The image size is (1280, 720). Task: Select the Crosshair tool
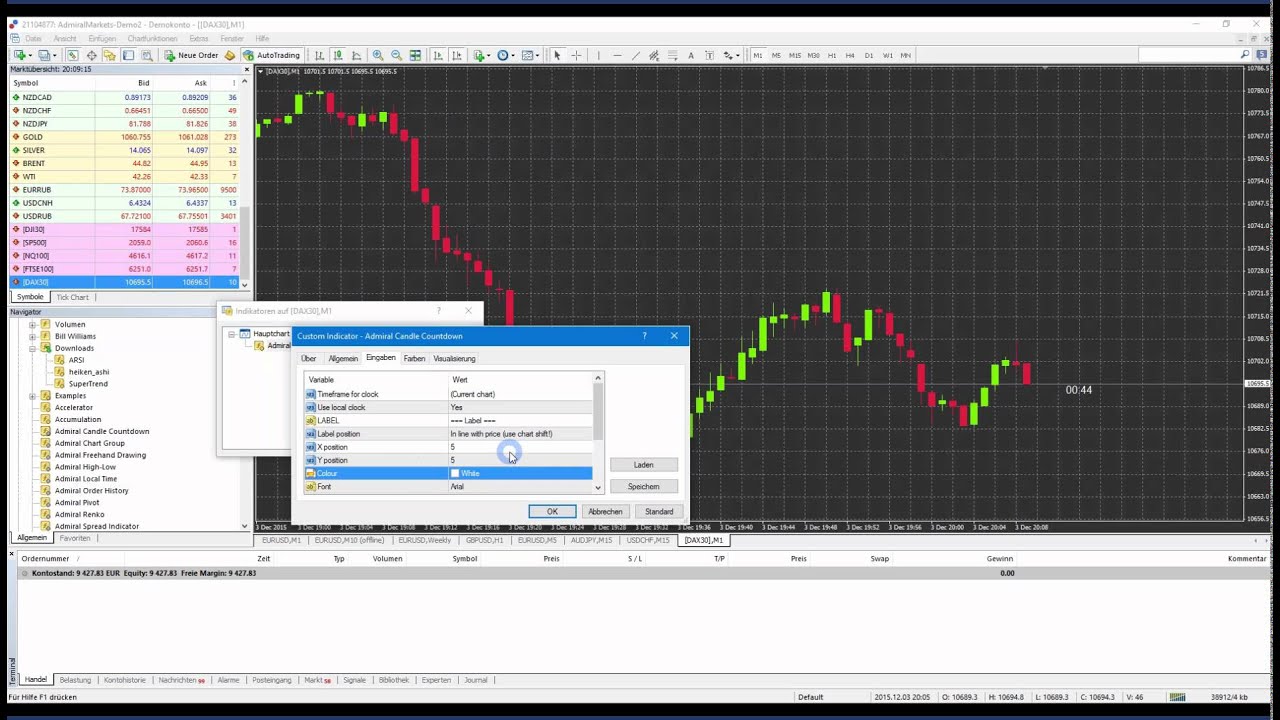[x=576, y=55]
